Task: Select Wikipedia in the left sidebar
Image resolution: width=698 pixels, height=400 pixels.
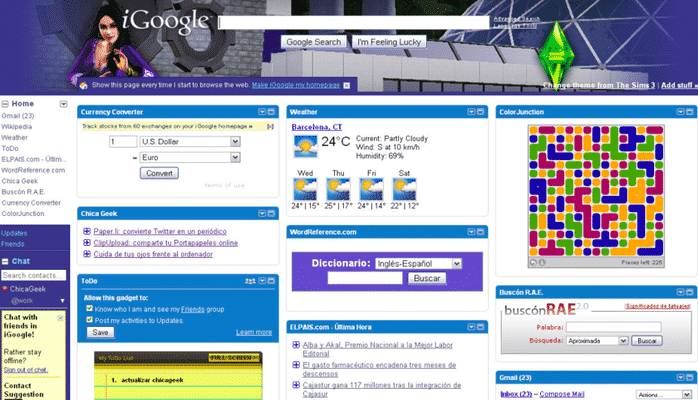Action: [x=16, y=127]
